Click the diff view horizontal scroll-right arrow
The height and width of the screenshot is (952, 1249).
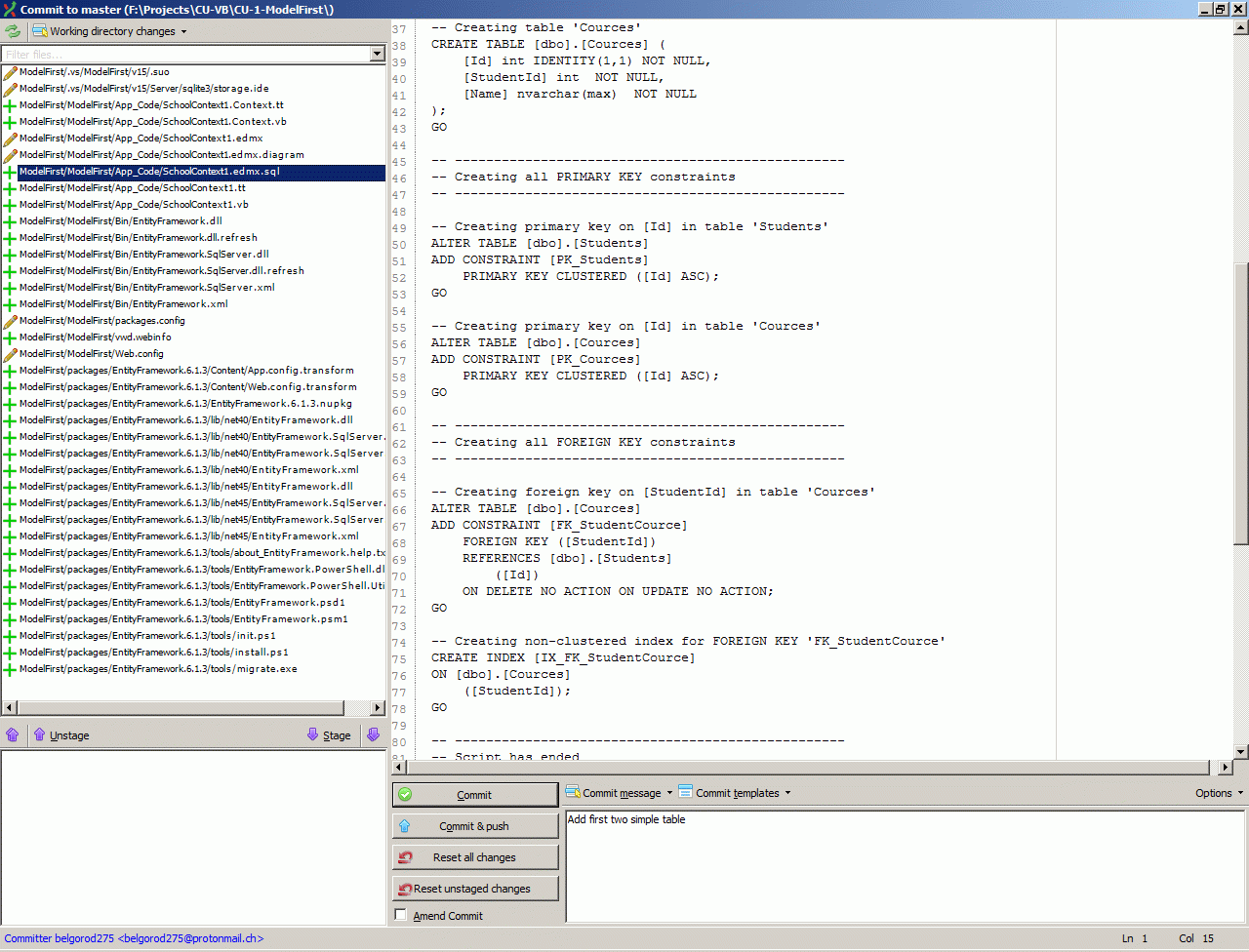click(x=1227, y=768)
